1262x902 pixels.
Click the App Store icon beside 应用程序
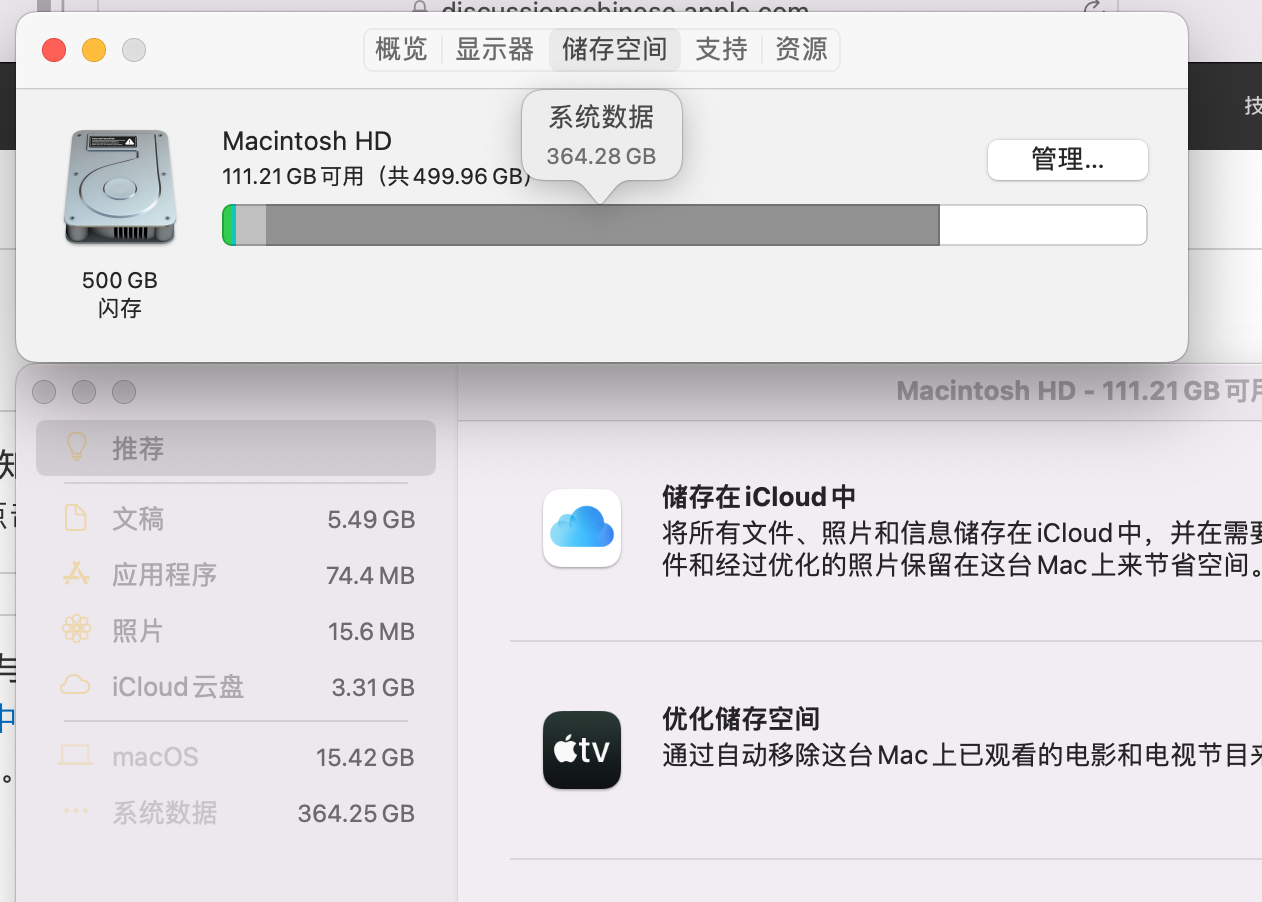pos(76,574)
